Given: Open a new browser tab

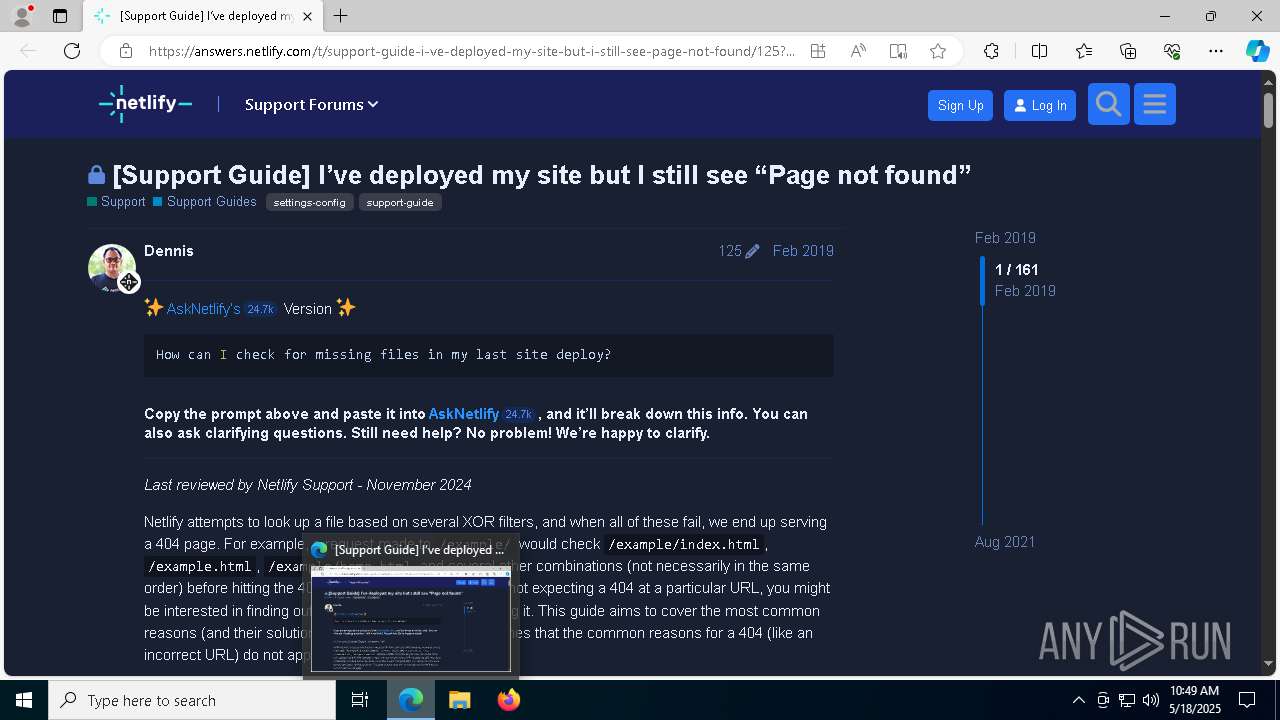Looking at the screenshot, I should pos(341,16).
